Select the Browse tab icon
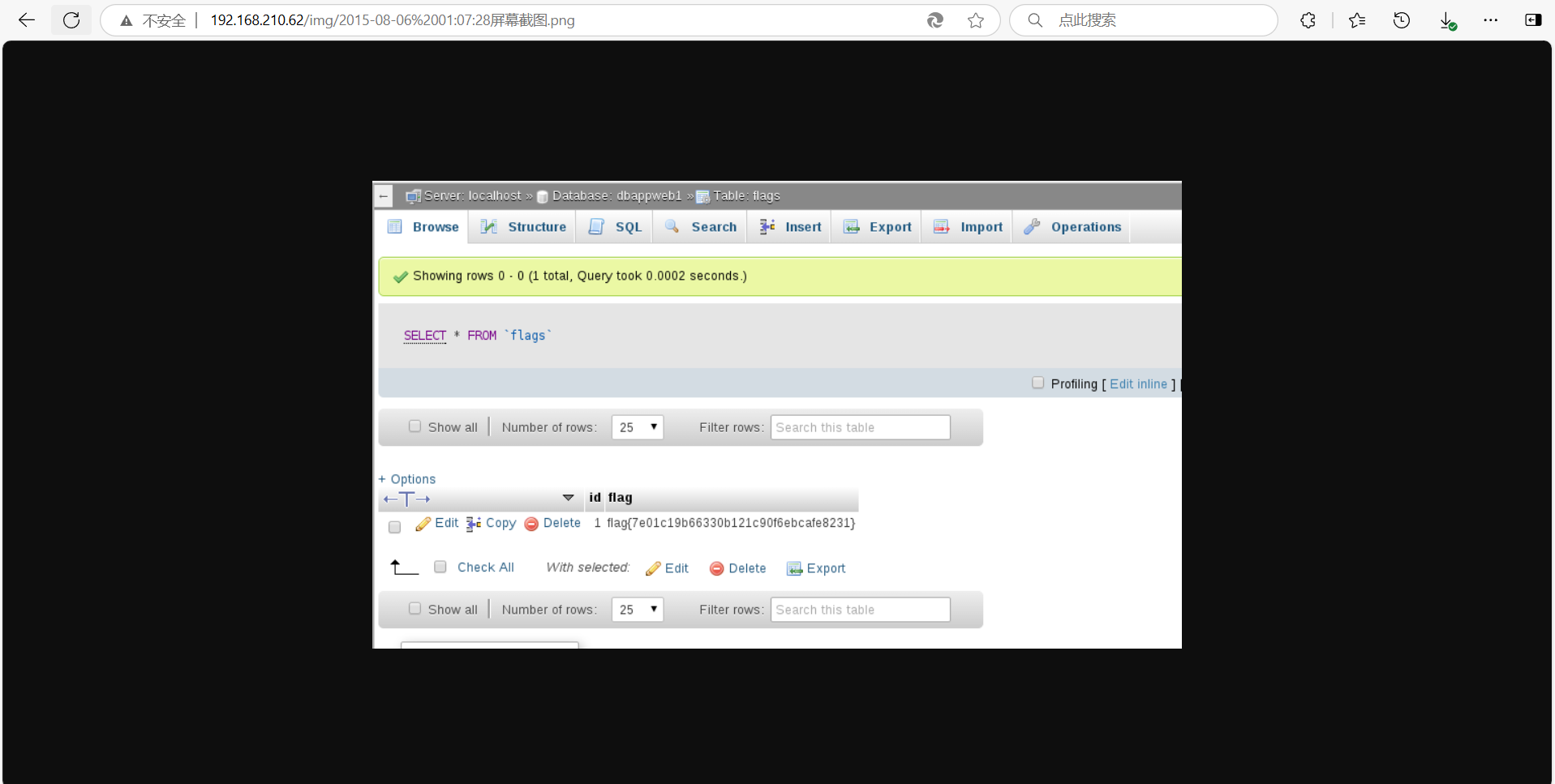Image resolution: width=1555 pixels, height=784 pixels. click(x=395, y=226)
